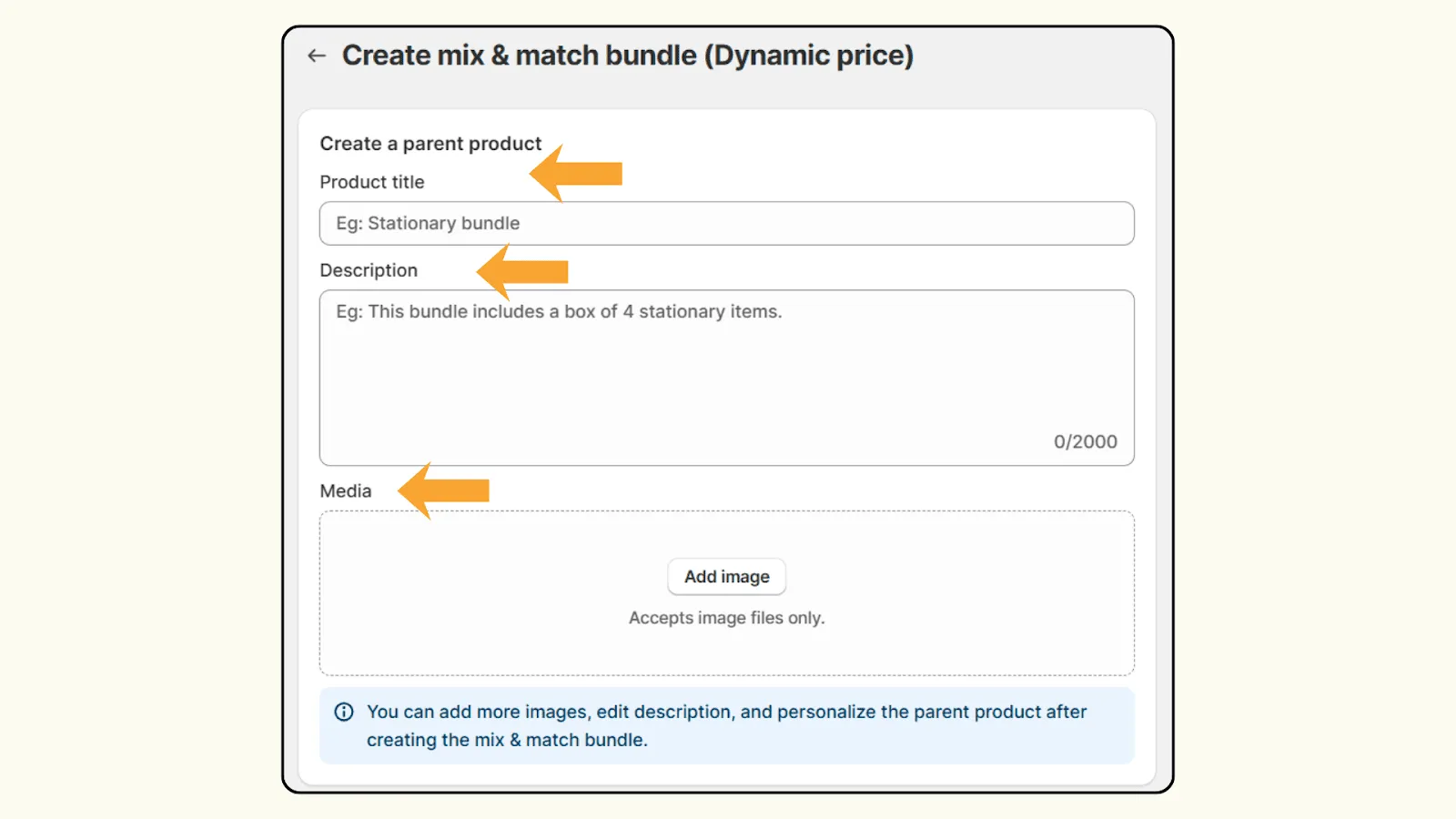Click the Media label

pos(345,490)
